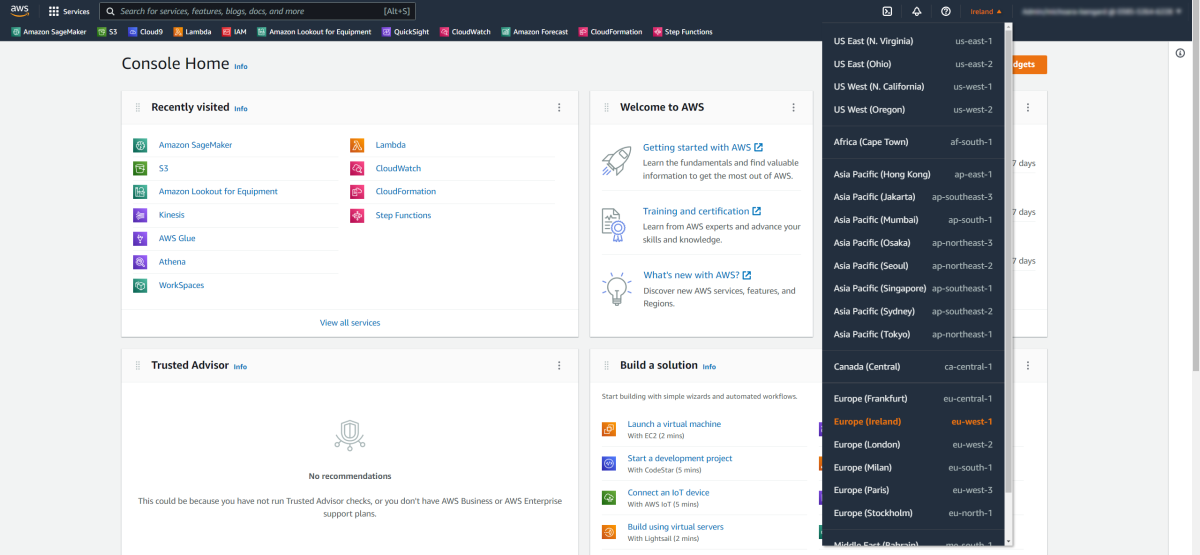
Task: Click Info link beside Console Home
Action: pyautogui.click(x=240, y=66)
